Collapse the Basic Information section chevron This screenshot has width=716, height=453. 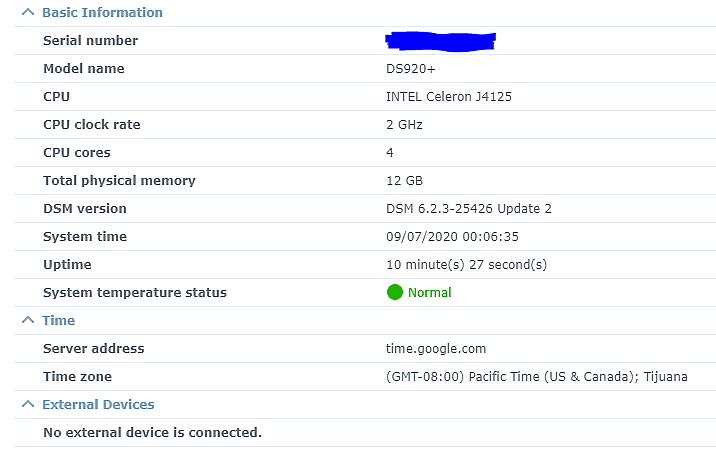pyautogui.click(x=28, y=12)
